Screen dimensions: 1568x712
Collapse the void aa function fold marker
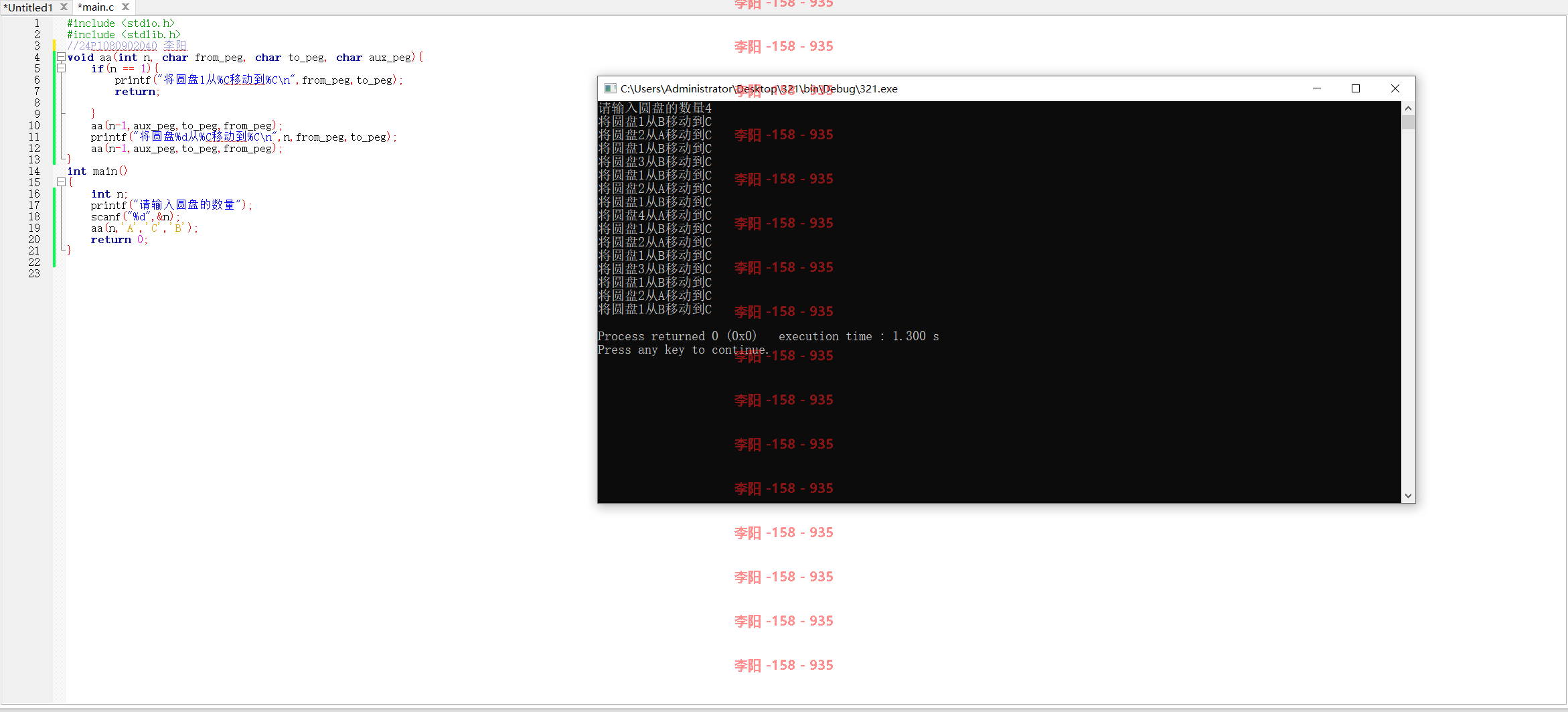[61, 57]
